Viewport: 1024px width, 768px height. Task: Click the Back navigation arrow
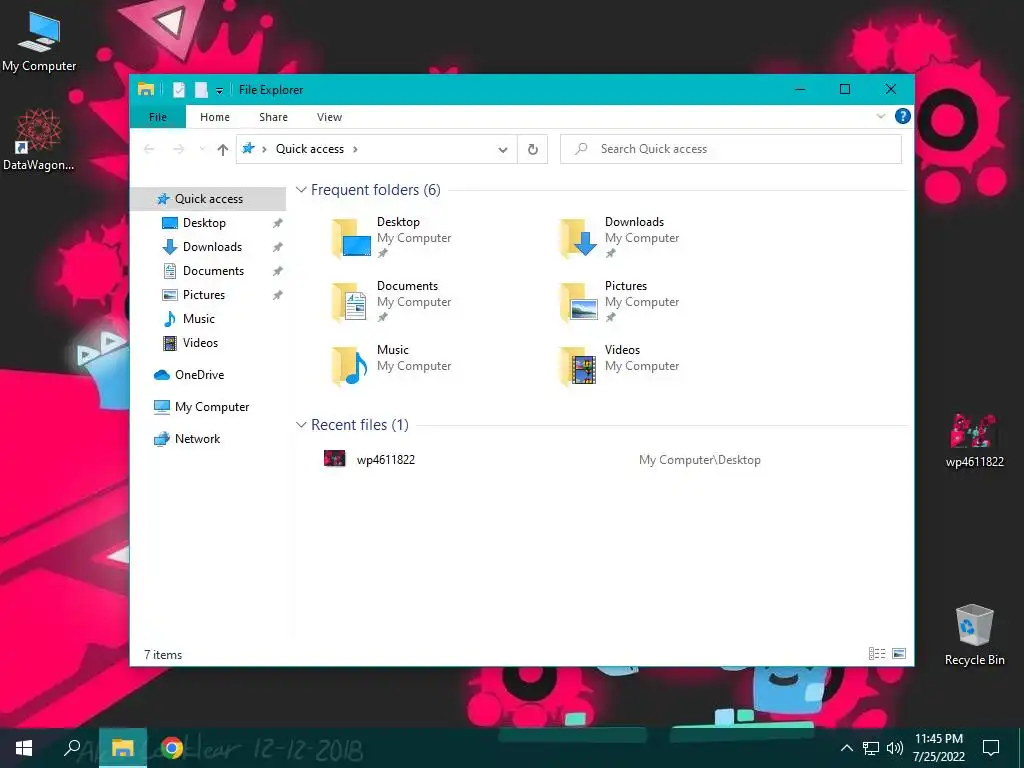[x=149, y=149]
